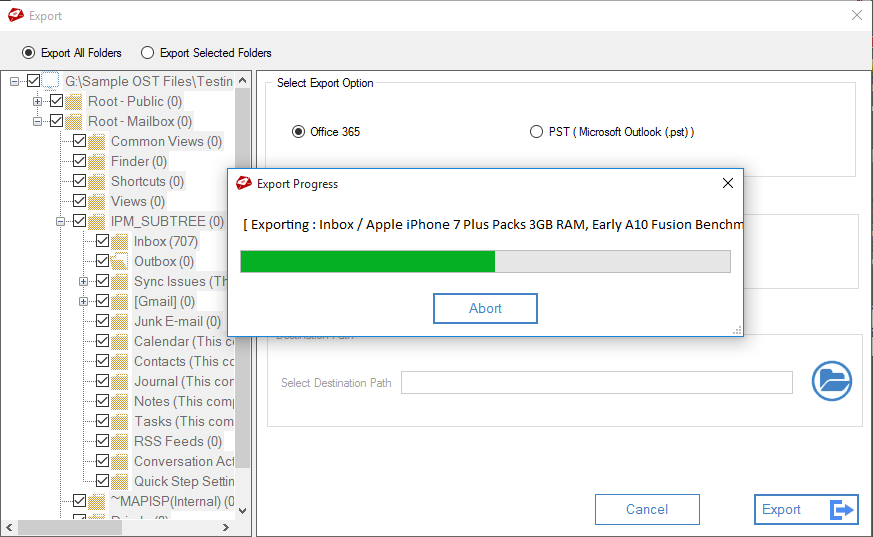Image resolution: width=873 pixels, height=537 pixels.
Task: Click the Quick Step Settings folder icon
Action: (119, 482)
